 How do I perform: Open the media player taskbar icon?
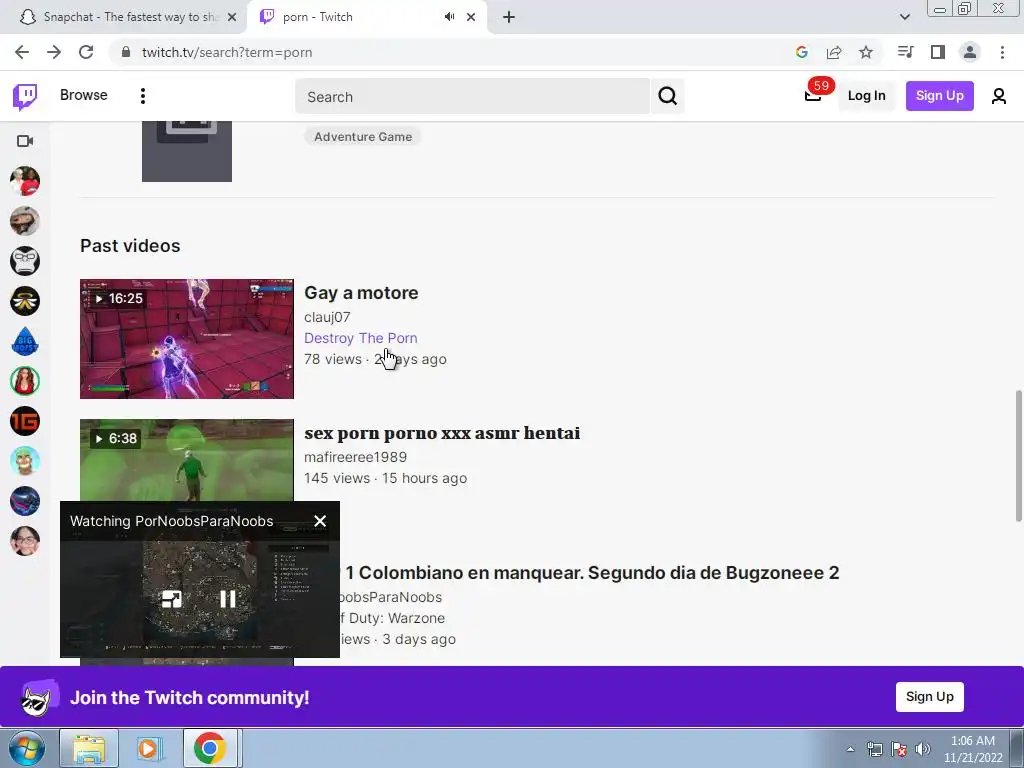click(148, 748)
